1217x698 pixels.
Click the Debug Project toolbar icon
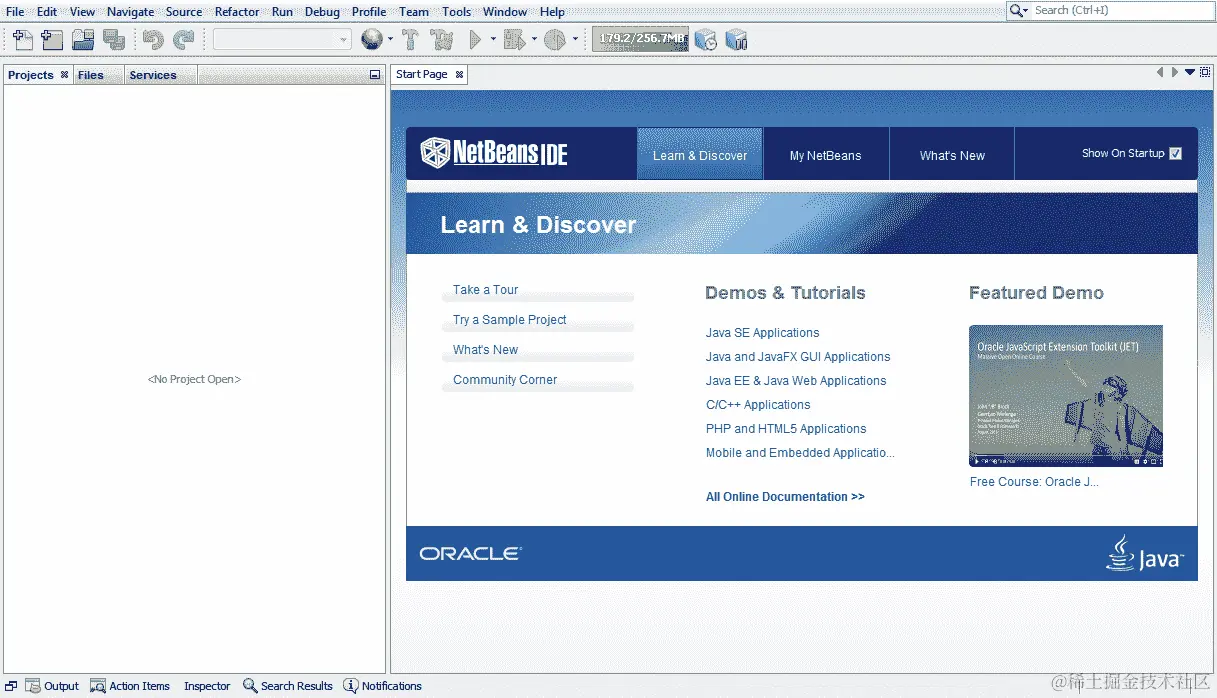(514, 40)
